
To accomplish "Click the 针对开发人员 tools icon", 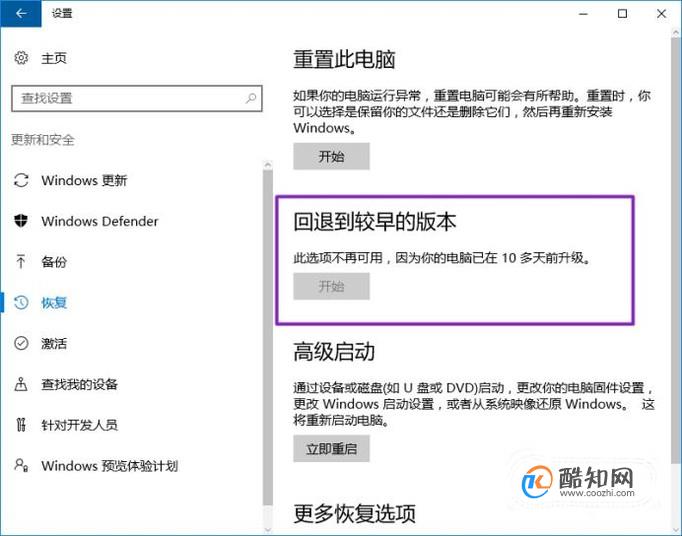I will [21, 425].
